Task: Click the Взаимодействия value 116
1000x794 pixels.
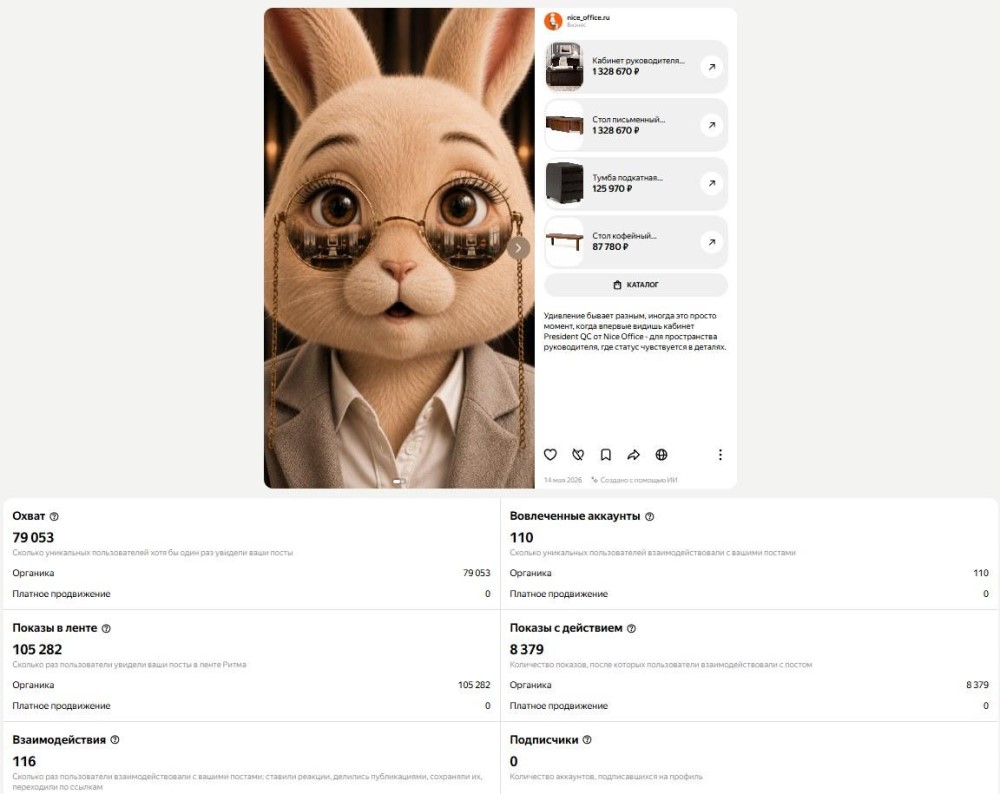Action: pos(24,761)
